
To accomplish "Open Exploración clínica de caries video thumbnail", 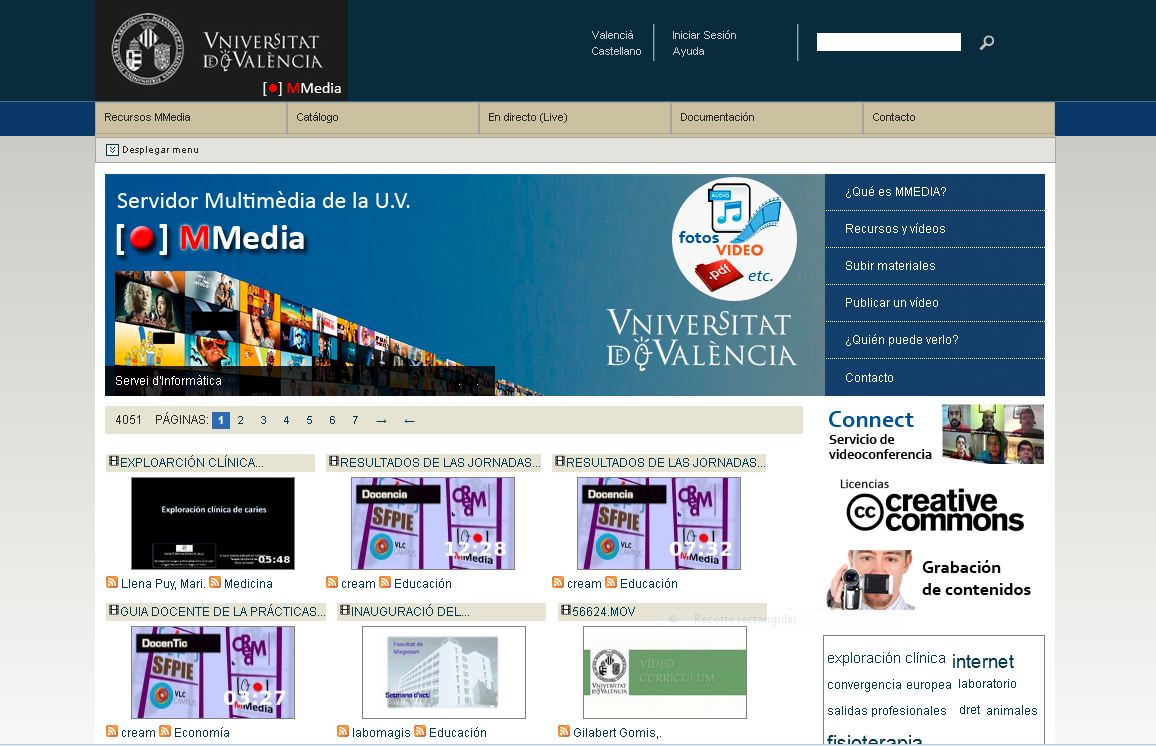I will (x=213, y=523).
